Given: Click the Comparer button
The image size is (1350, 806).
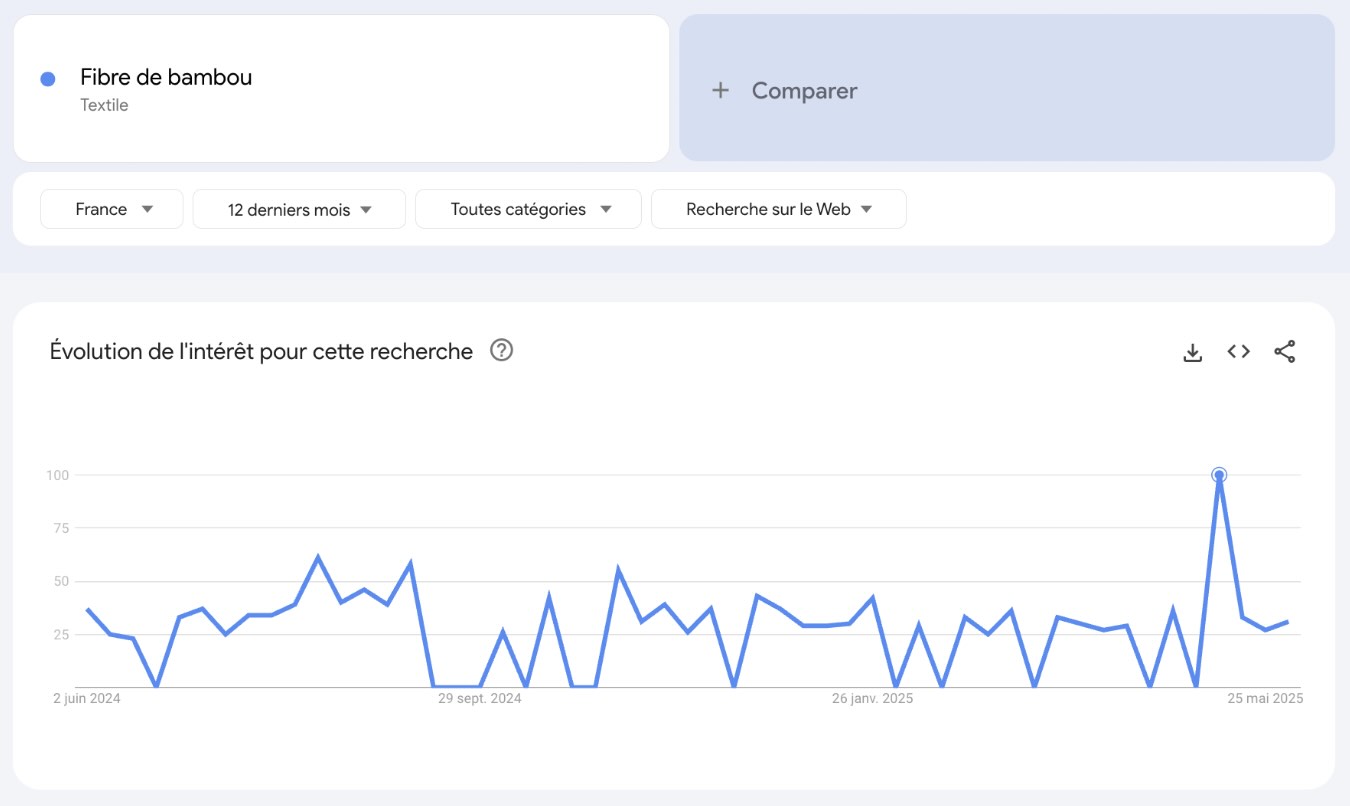Looking at the screenshot, I should click(1007, 88).
